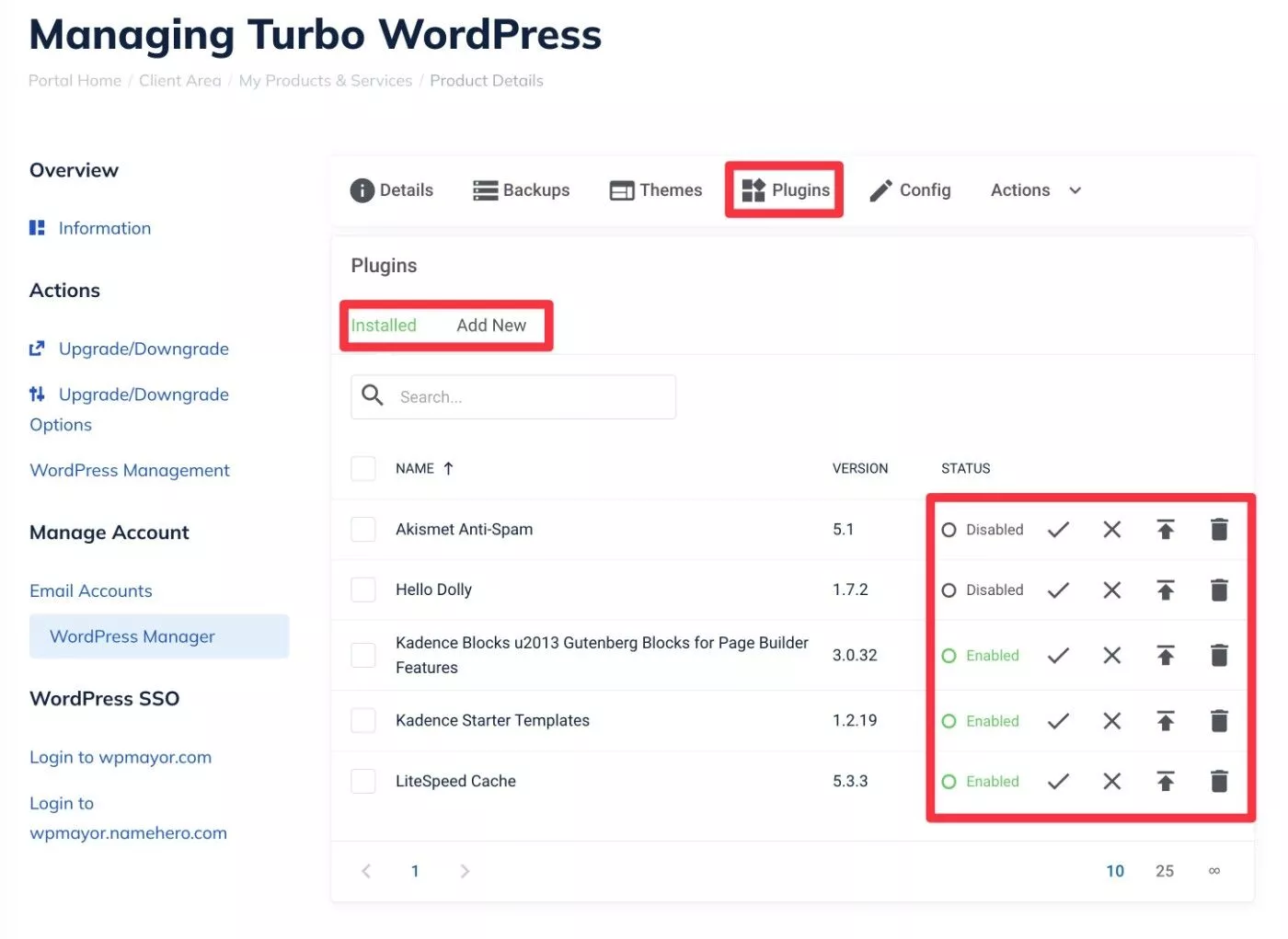Screen dimensions: 1288x939
Task: Update Akismet Anti-Spam using the upload arrow icon
Action: click(x=1166, y=530)
